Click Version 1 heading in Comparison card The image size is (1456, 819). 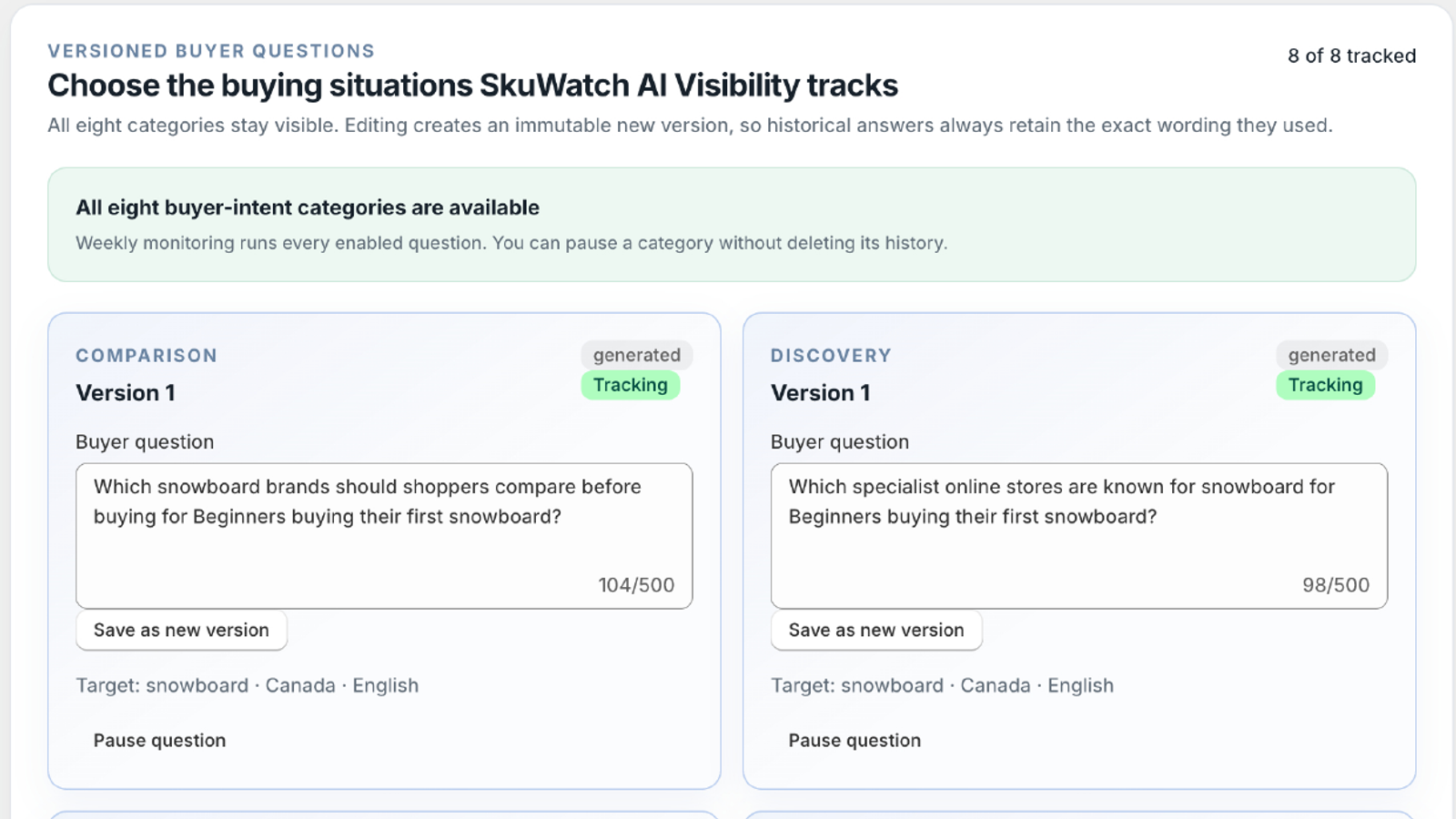coord(126,393)
